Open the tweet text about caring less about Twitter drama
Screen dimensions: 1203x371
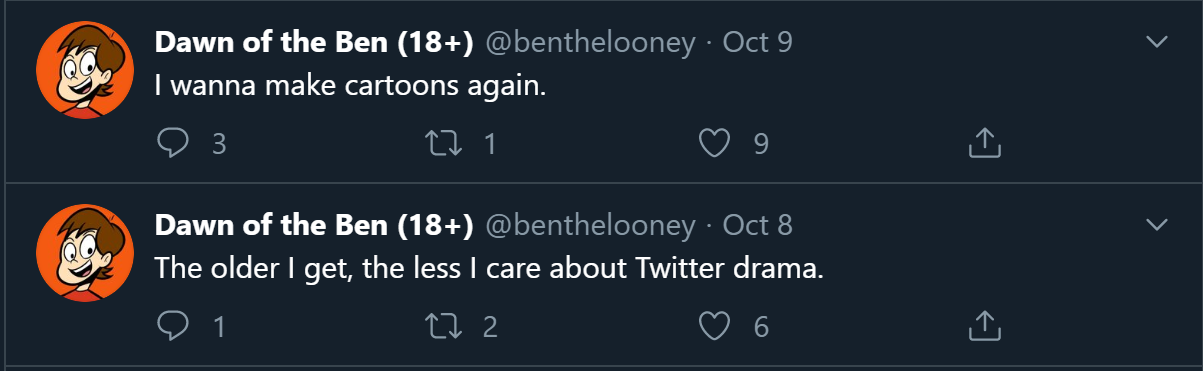[x=489, y=268]
